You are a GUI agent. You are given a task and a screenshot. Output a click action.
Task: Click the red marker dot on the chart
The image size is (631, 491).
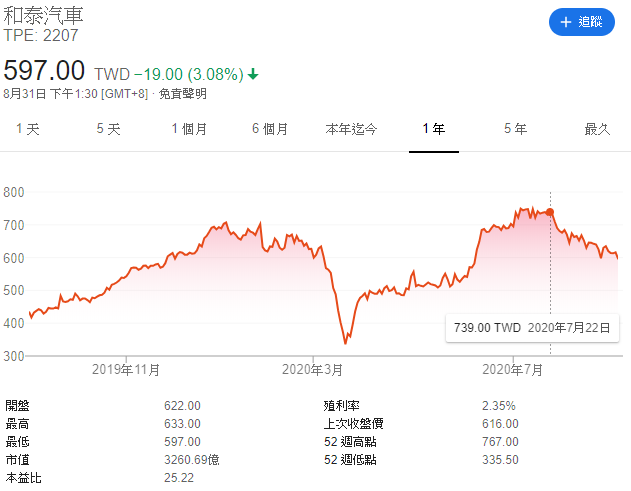point(550,212)
